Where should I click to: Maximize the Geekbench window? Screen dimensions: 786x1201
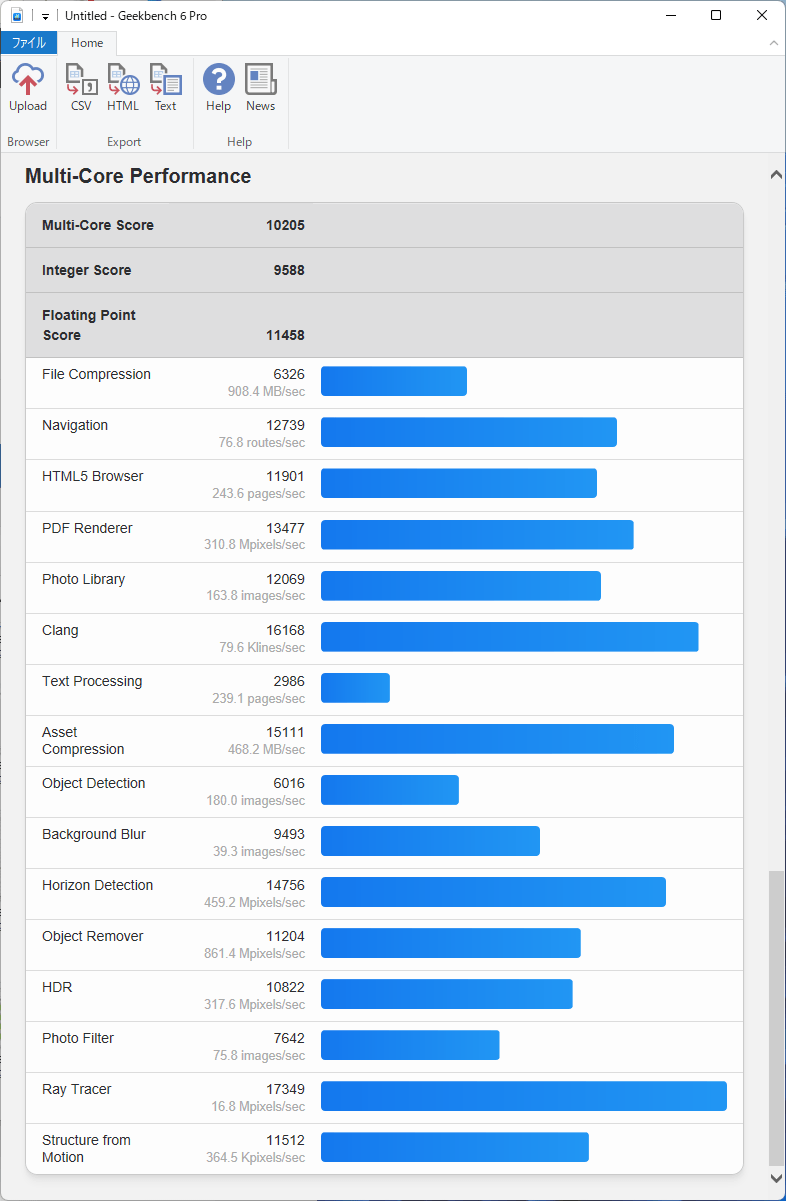pos(716,15)
